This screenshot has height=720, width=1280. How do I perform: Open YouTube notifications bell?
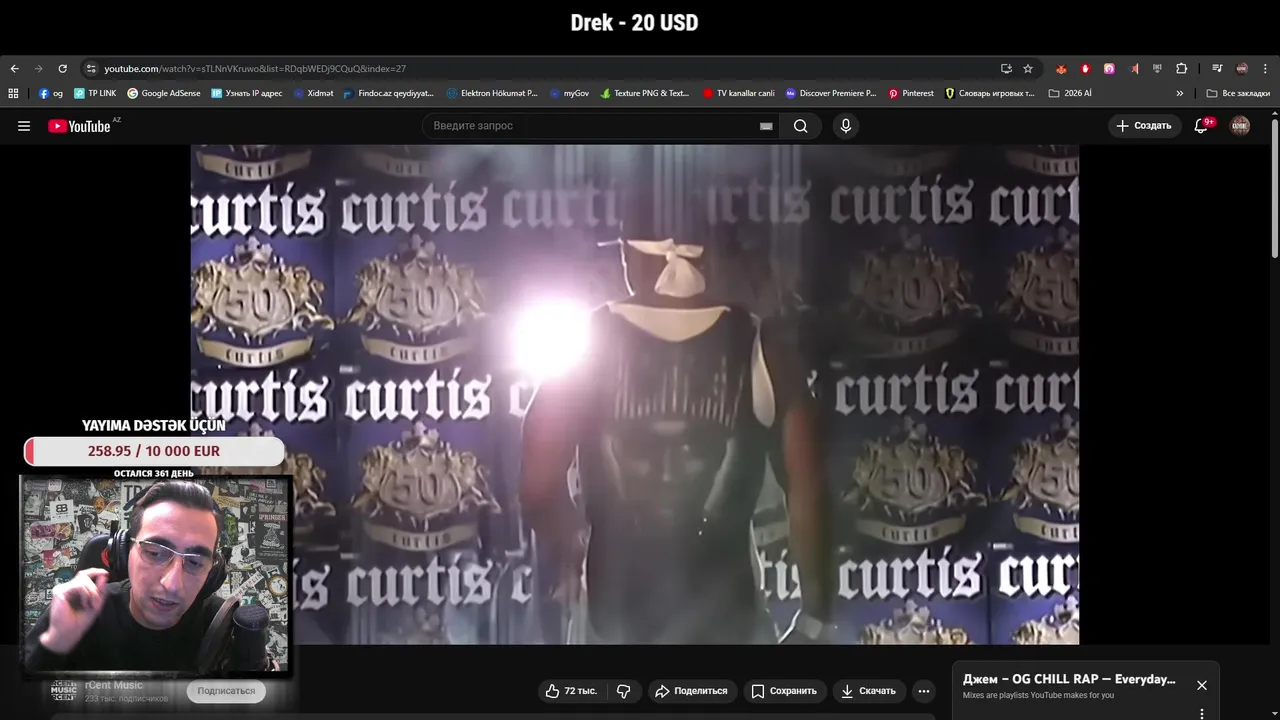point(1202,126)
